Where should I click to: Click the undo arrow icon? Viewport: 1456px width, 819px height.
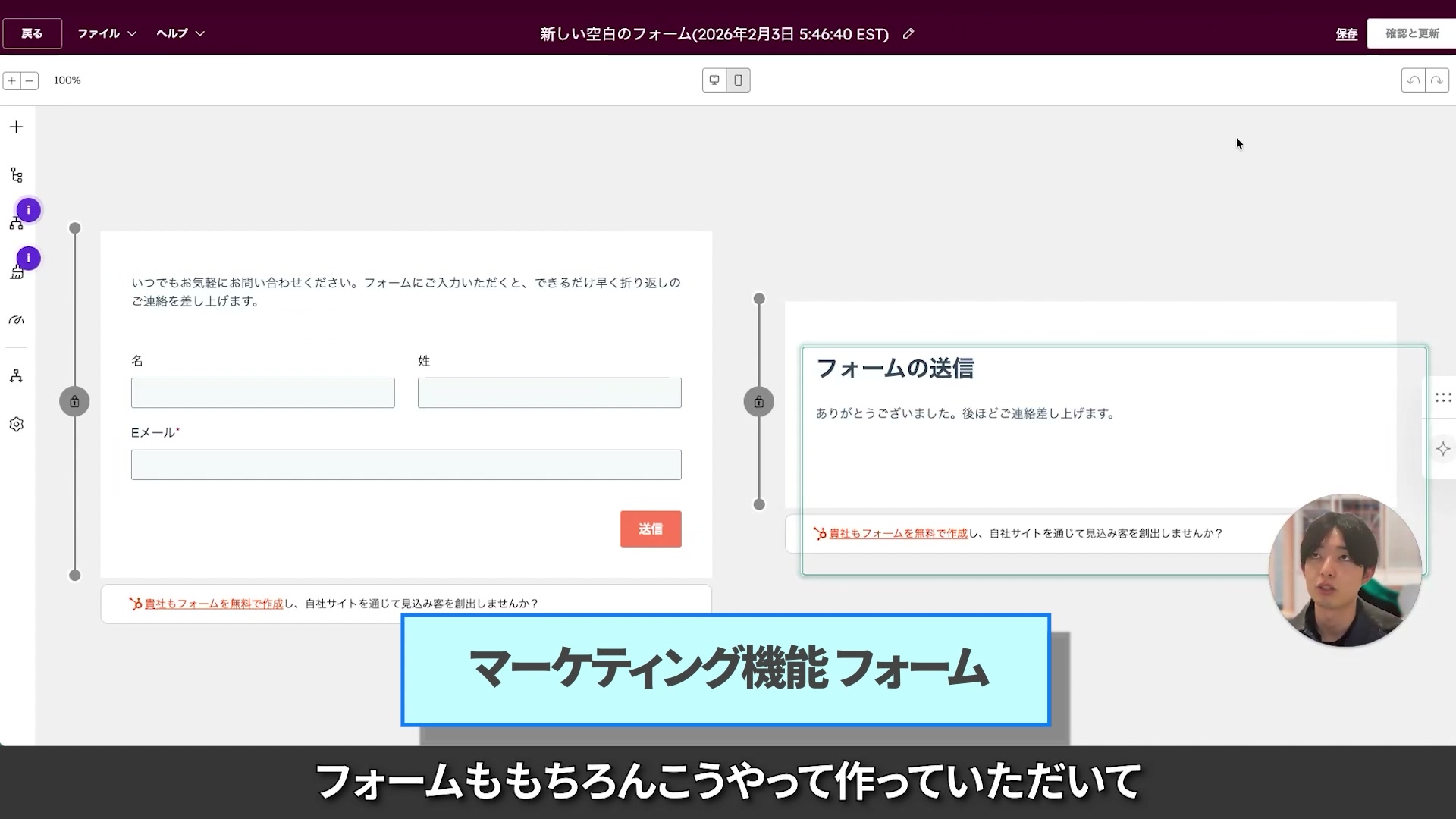[1413, 80]
